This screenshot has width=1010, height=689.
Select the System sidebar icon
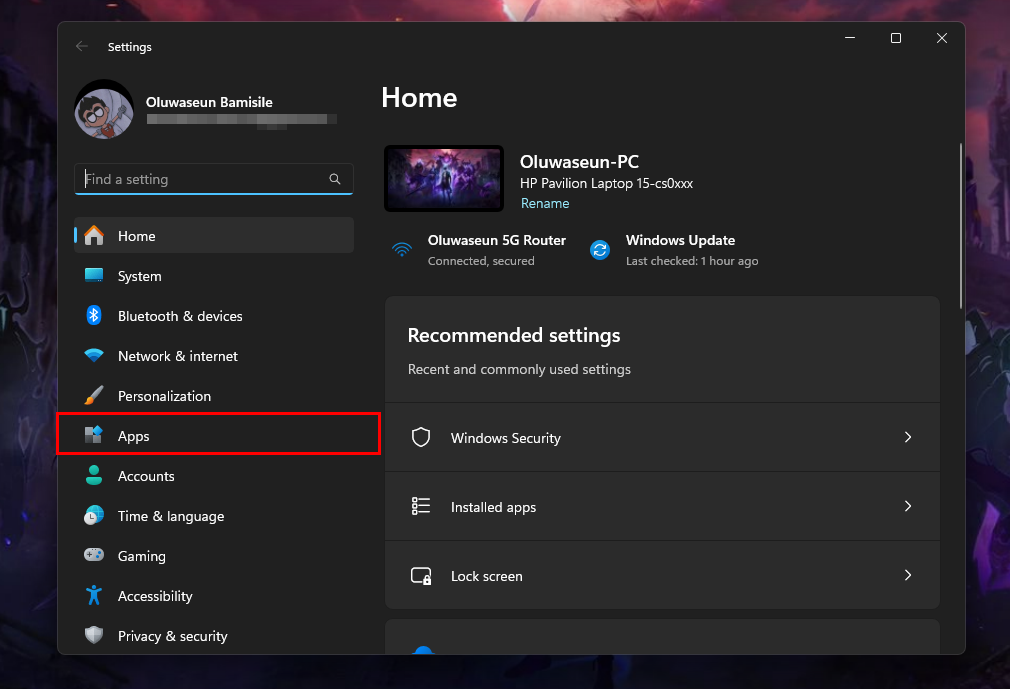(96, 276)
